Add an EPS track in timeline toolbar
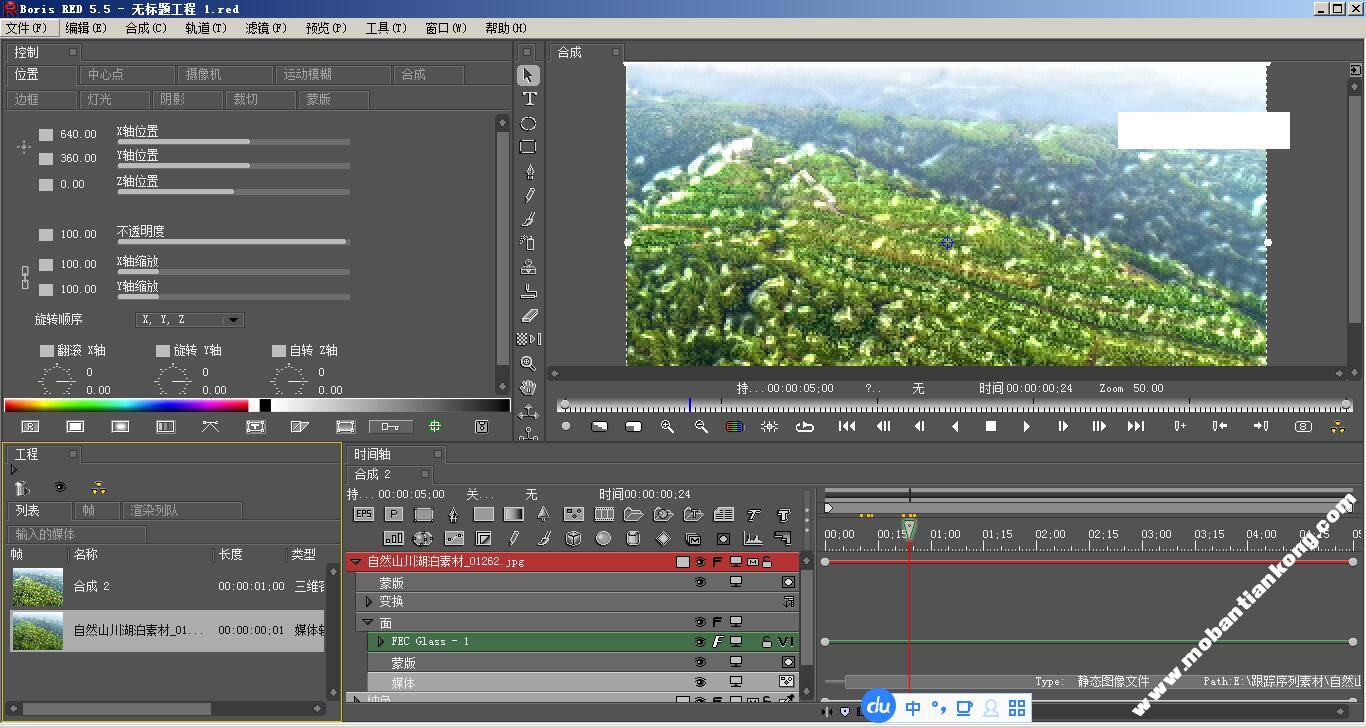This screenshot has height=728, width=1366. (364, 514)
